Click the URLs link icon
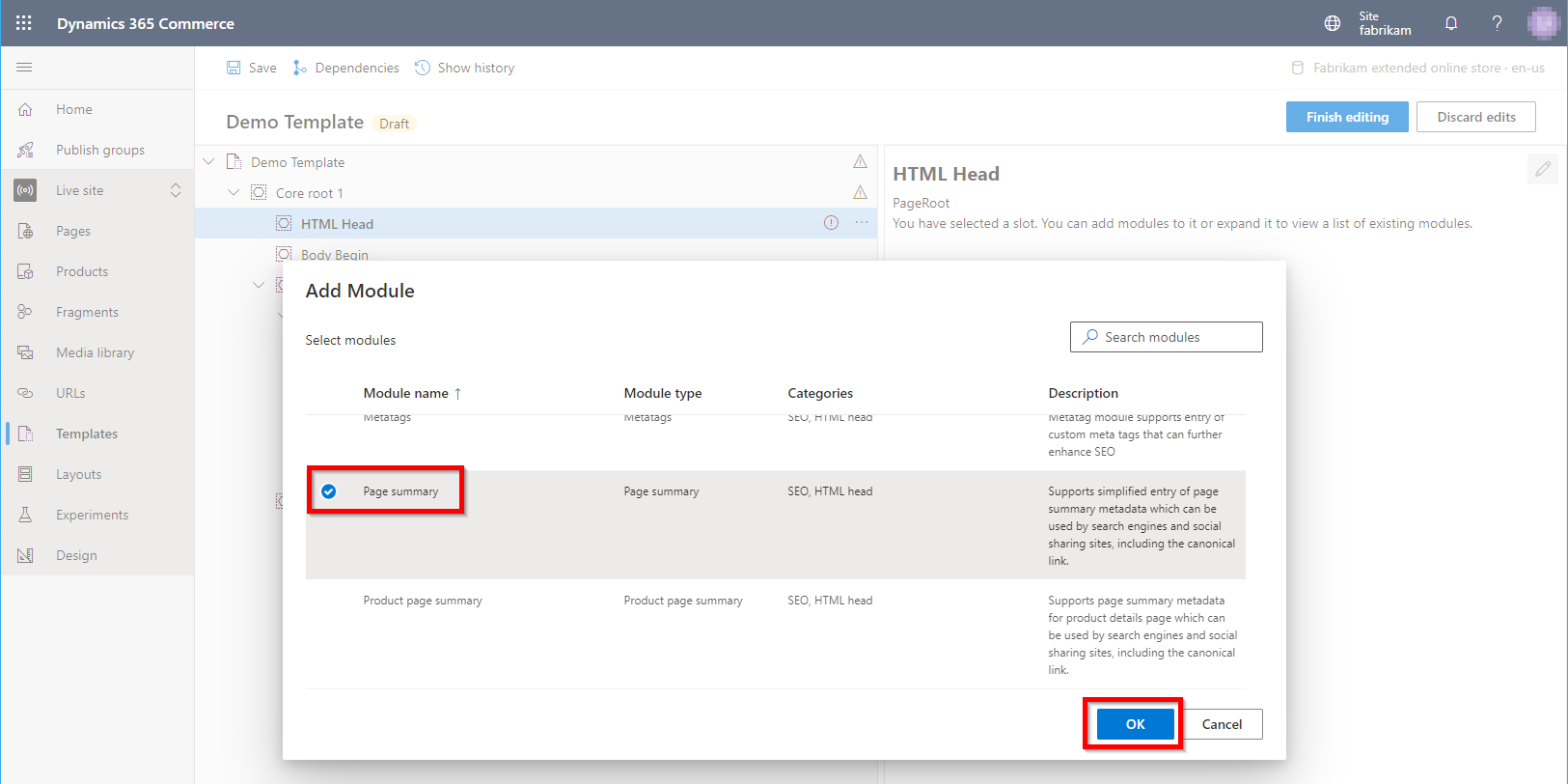The width and height of the screenshot is (1568, 784). click(25, 393)
